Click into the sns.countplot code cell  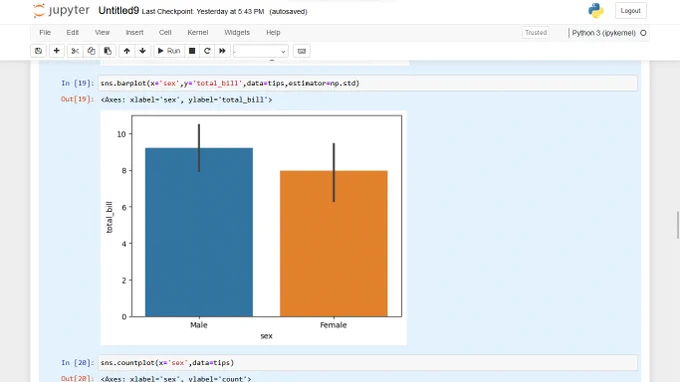pyautogui.click(x=368, y=362)
